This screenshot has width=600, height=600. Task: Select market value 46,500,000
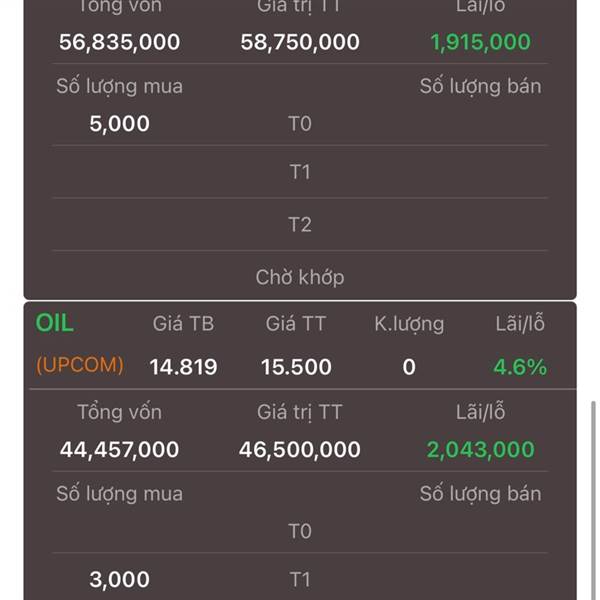tap(300, 449)
